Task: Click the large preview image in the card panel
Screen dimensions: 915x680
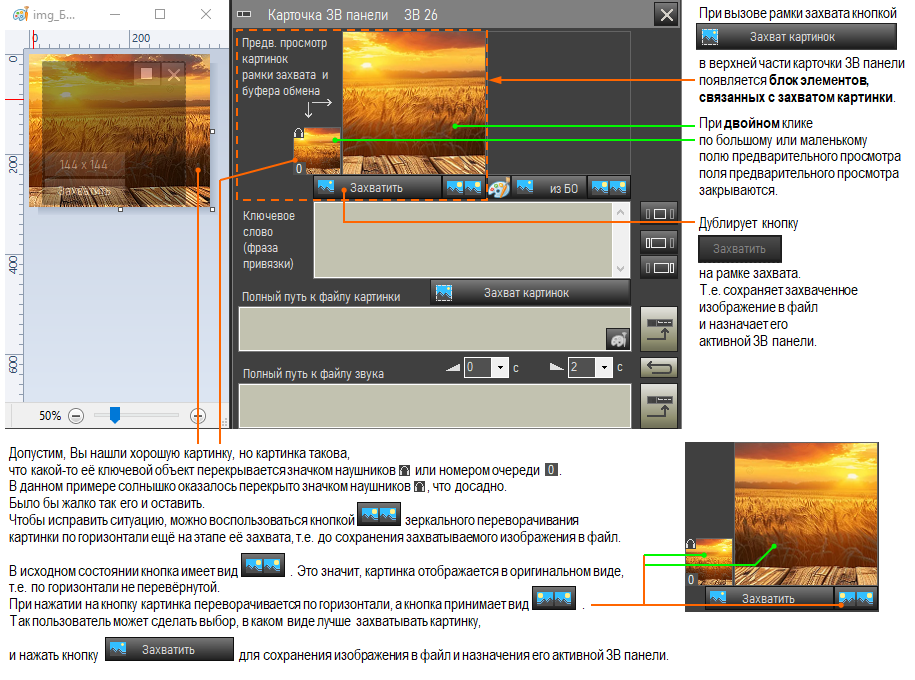Action: coord(414,103)
